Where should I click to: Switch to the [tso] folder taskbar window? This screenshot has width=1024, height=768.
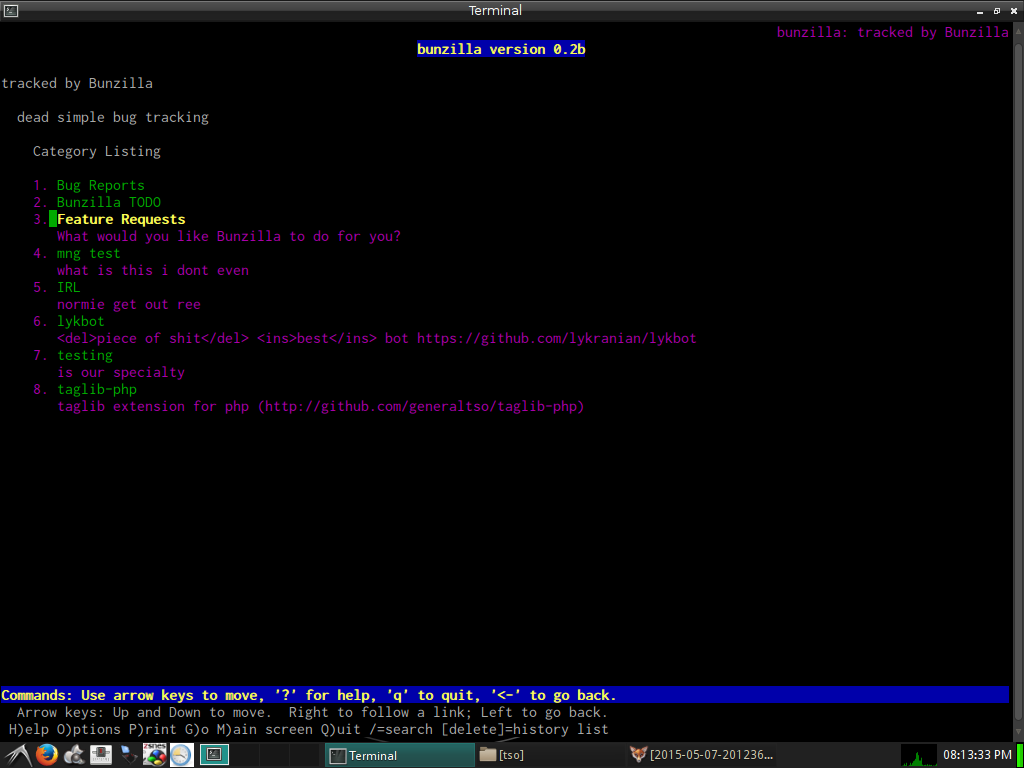pyautogui.click(x=555, y=755)
